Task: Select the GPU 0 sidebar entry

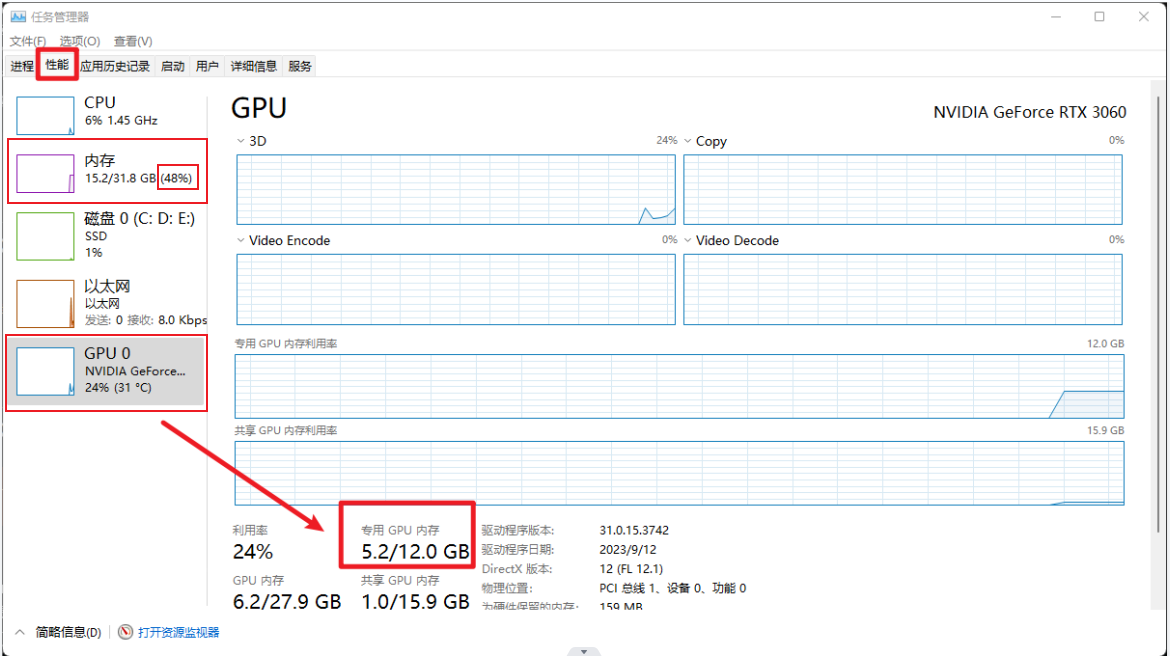Action: (x=106, y=371)
